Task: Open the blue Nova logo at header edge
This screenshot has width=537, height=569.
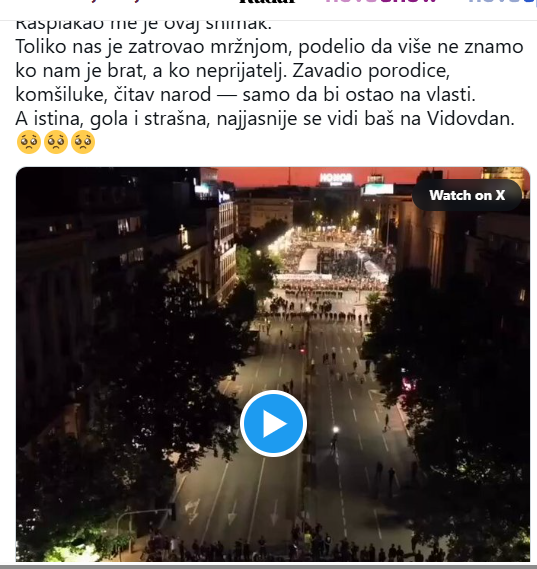Action: 503,1
